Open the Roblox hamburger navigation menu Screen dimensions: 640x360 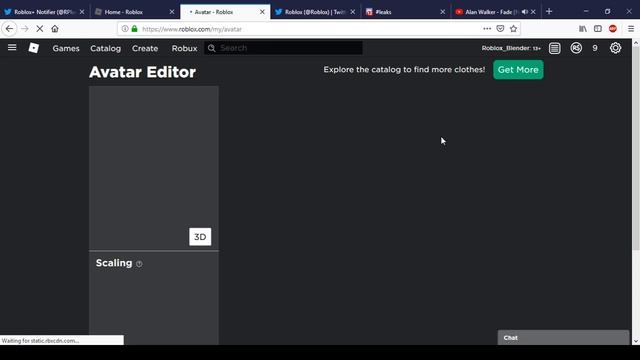[x=12, y=48]
